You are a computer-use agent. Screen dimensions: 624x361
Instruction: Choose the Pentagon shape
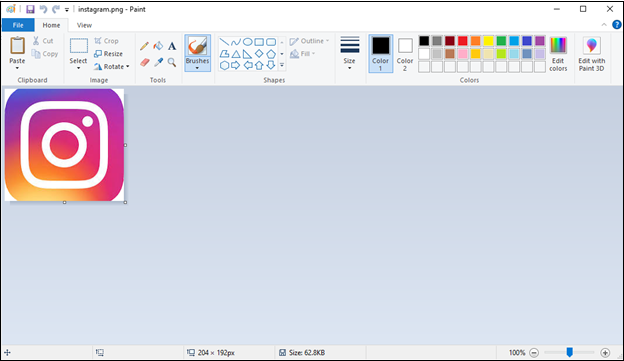coord(271,54)
